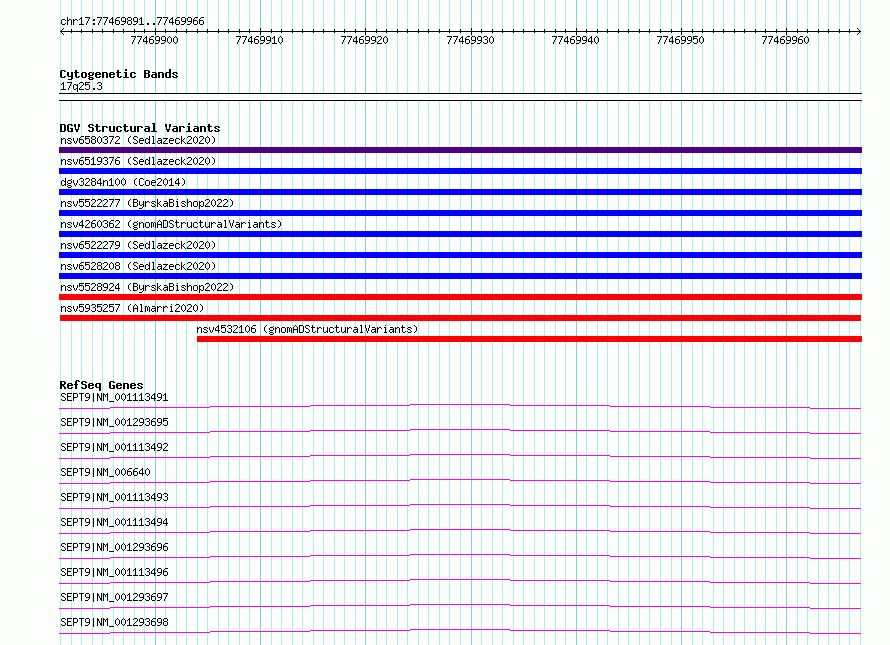Click the Cytogenetic Bands track title
The height and width of the screenshot is (645, 890).
(119, 74)
